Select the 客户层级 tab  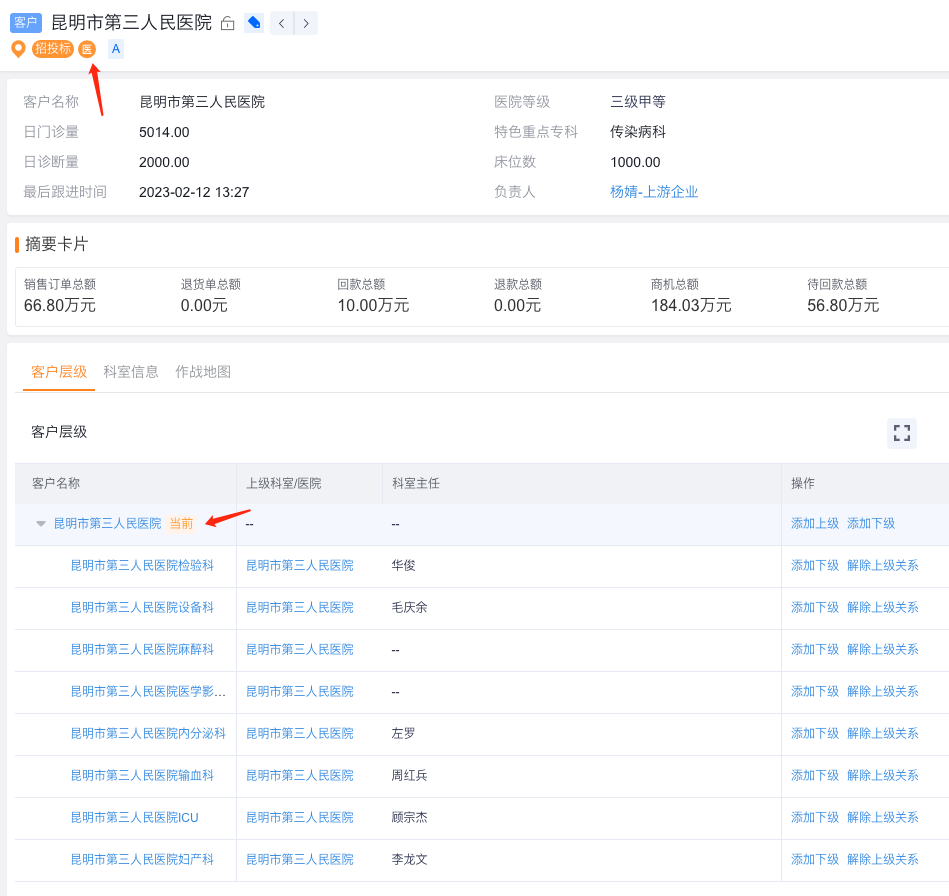click(59, 372)
